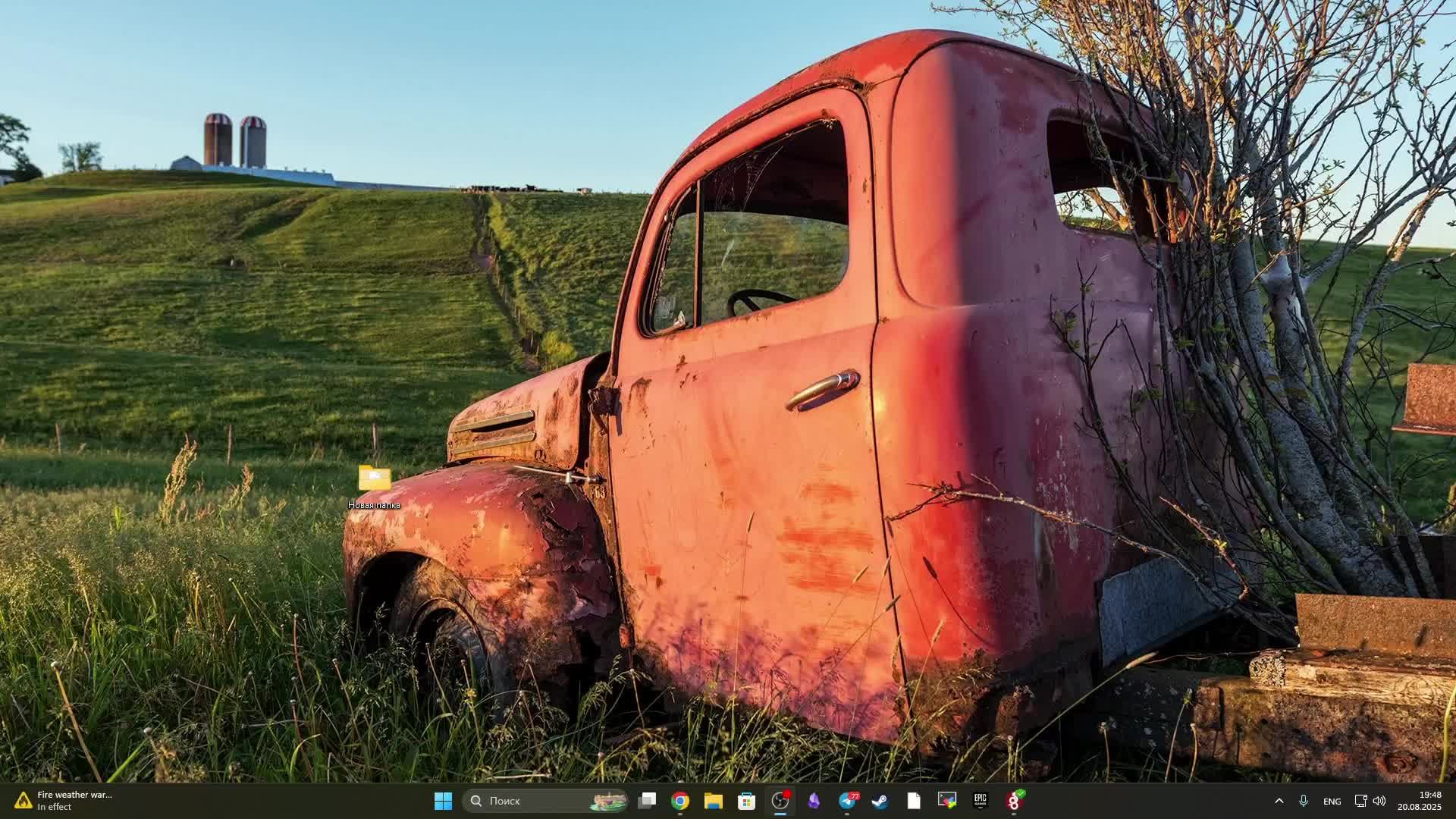1456x819 pixels.
Task: Open the Fire weather warning widget
Action: 64,801
